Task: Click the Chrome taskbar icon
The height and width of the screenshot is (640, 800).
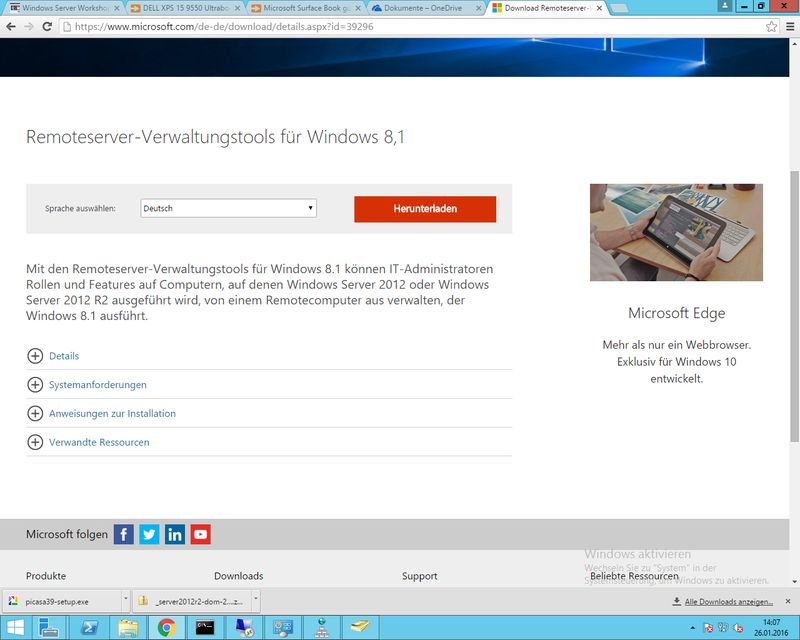Action: (166, 627)
